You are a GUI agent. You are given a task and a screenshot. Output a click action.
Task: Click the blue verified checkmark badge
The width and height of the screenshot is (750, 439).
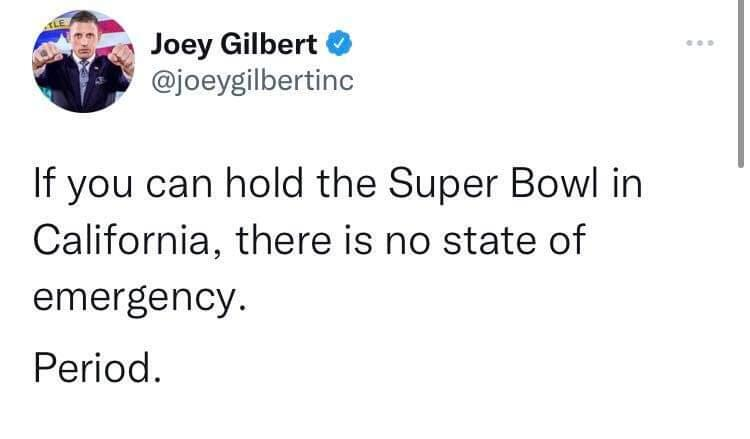tap(339, 45)
